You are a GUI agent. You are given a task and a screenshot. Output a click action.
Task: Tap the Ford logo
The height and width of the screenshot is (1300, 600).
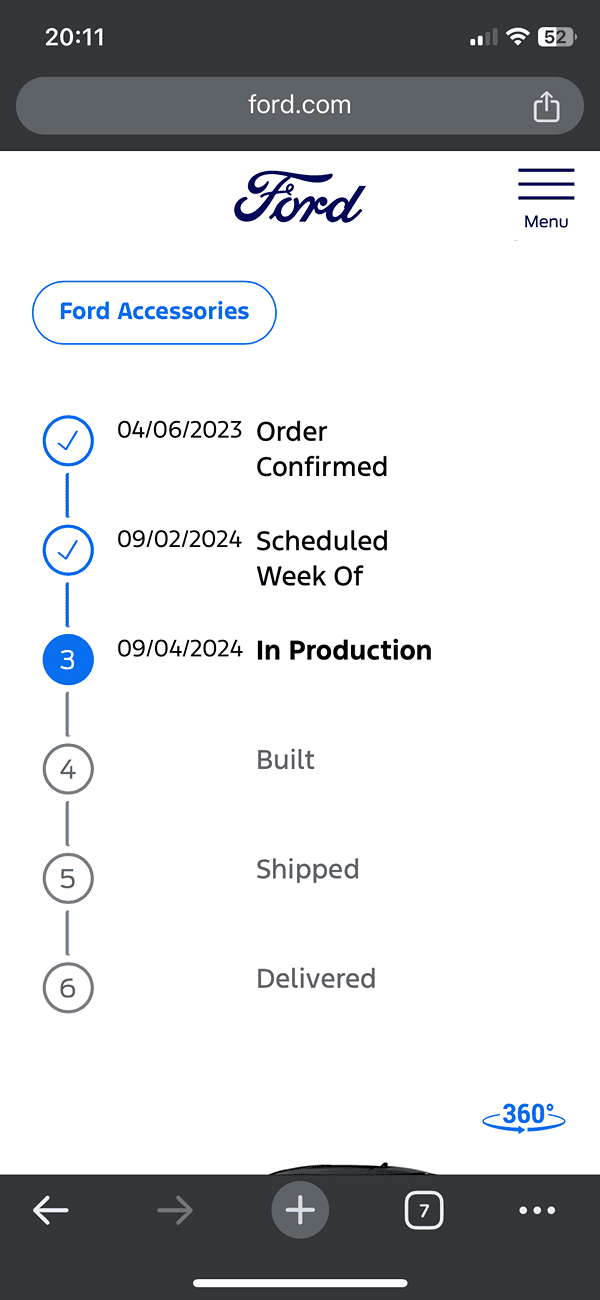[299, 196]
